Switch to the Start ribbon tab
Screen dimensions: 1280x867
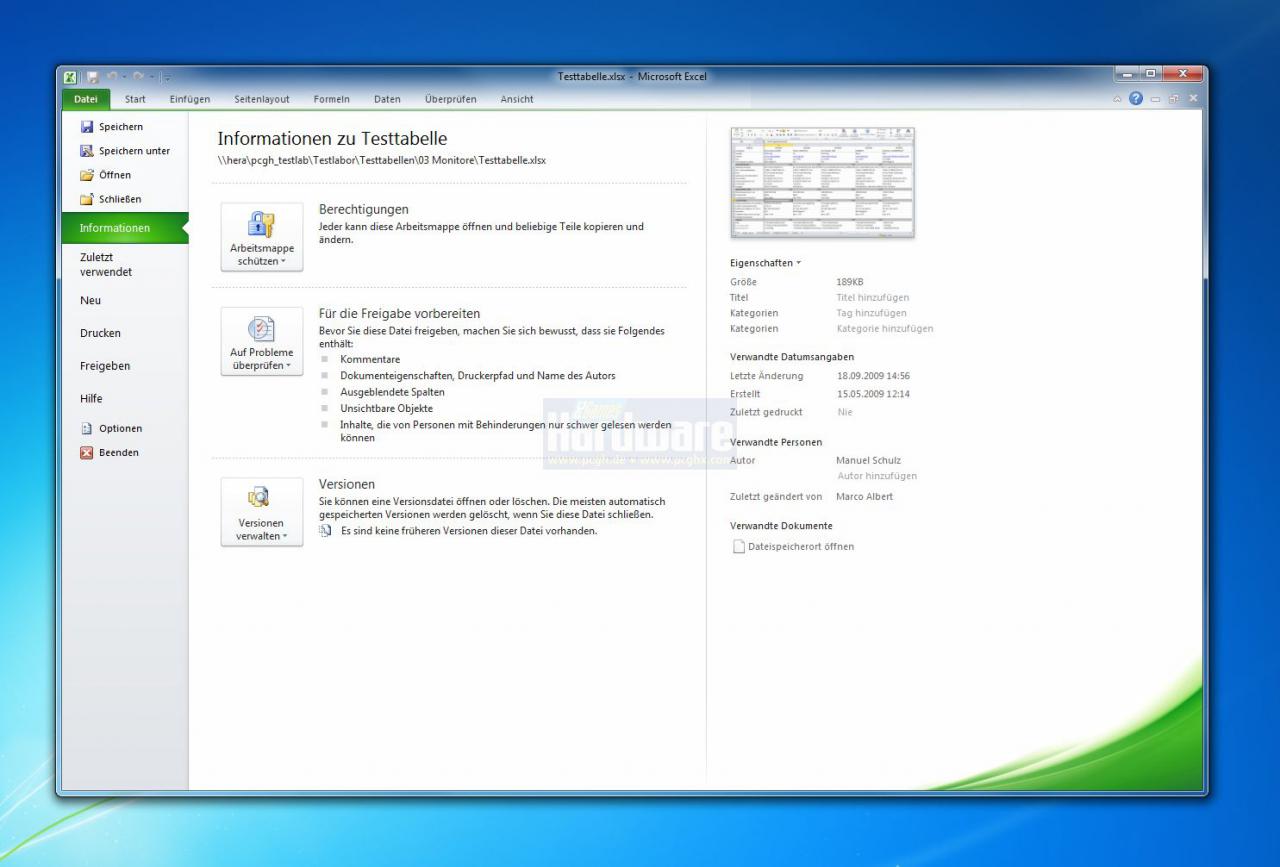point(135,99)
